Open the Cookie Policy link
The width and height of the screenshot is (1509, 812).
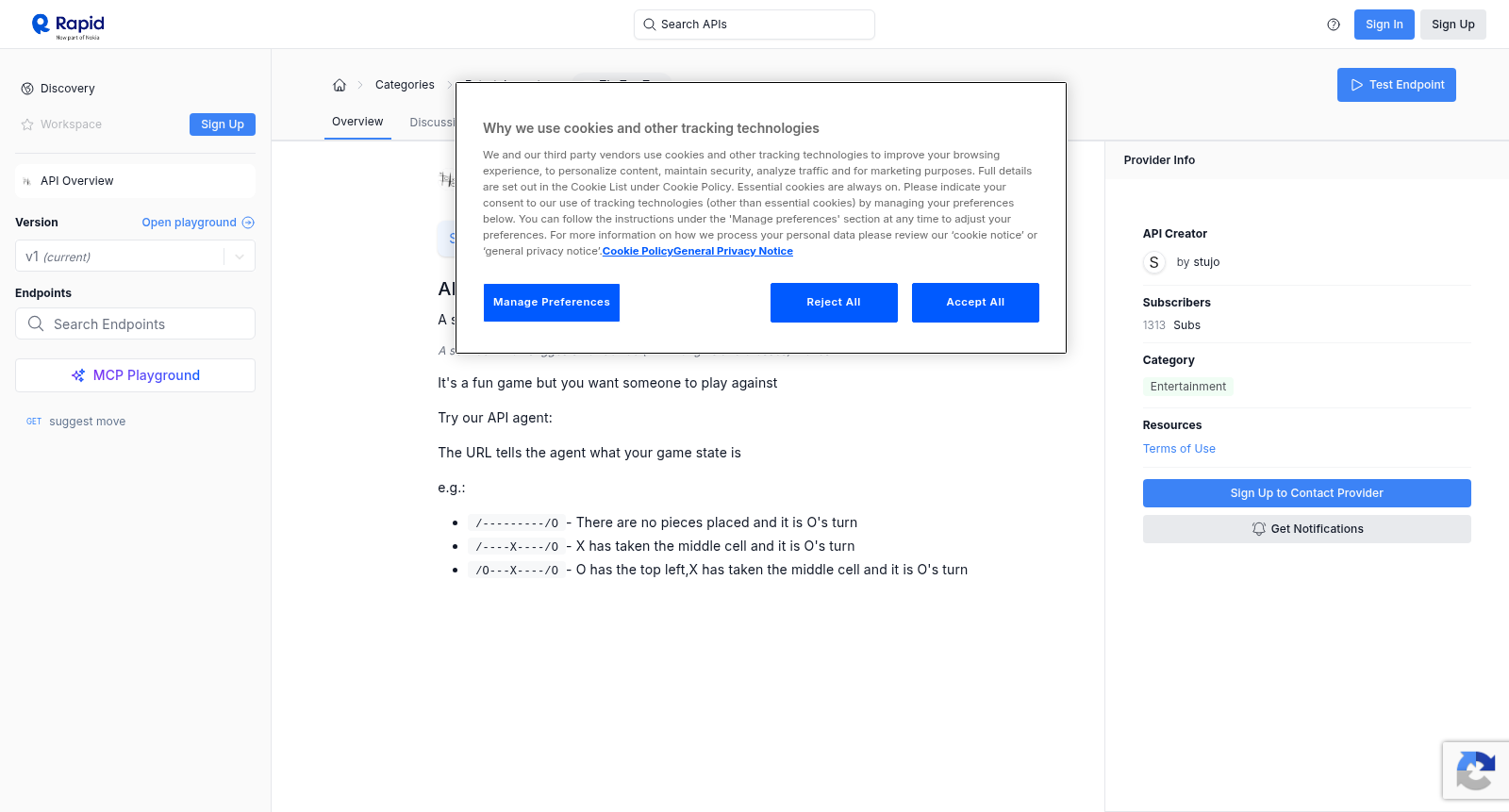(x=638, y=251)
